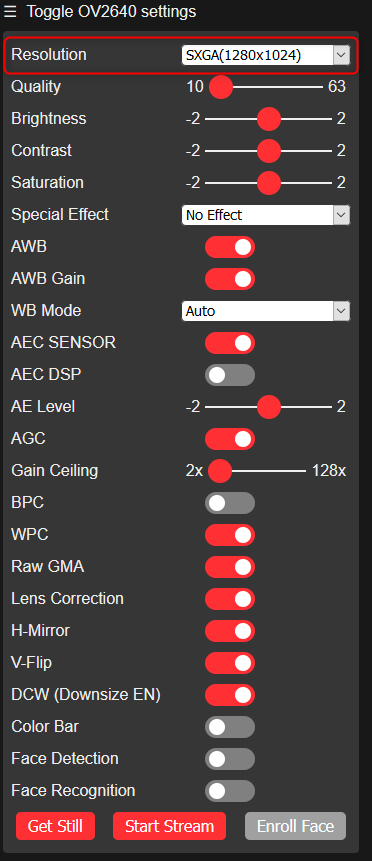Click the Quality slider handle
The image size is (372, 861).
pos(221,87)
